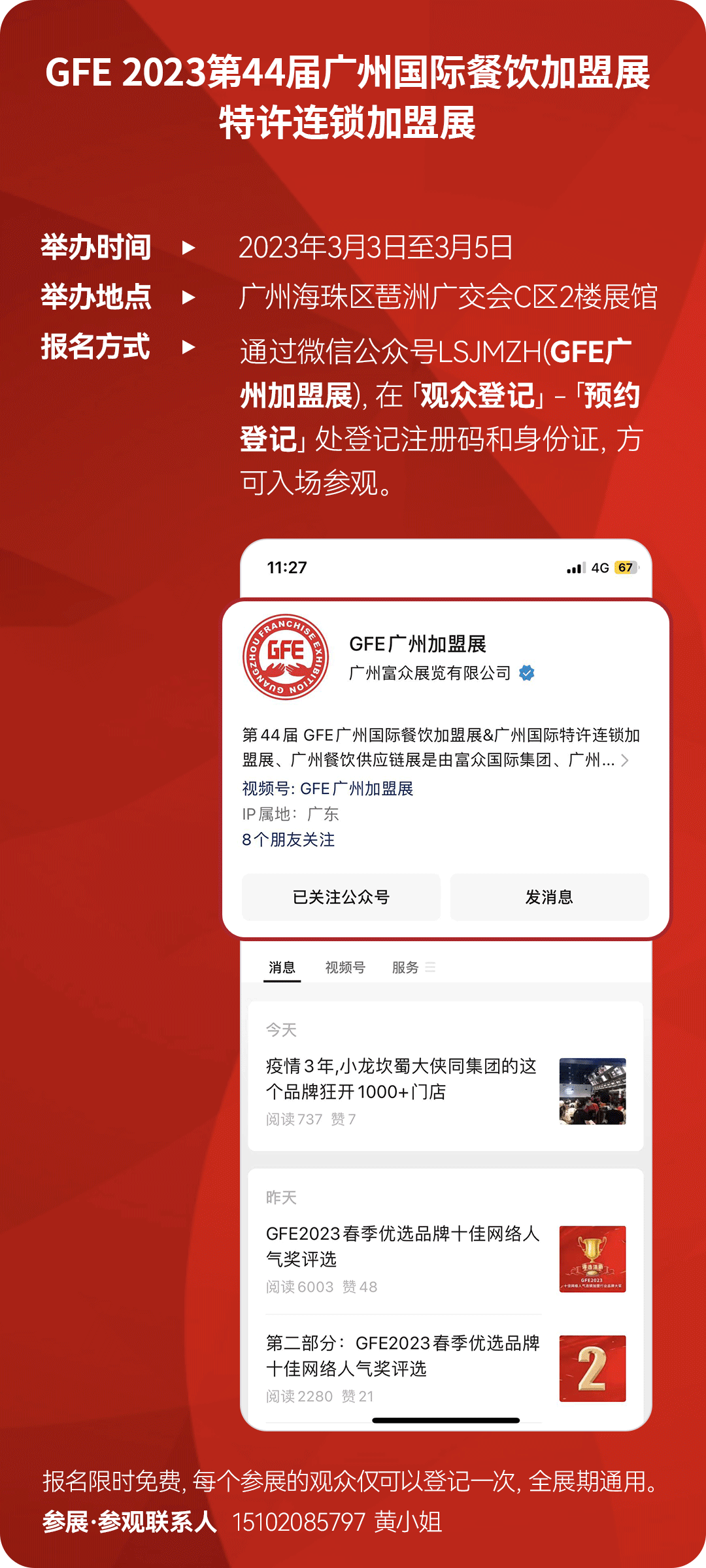Open the 8个朋友关注 link

click(x=288, y=840)
